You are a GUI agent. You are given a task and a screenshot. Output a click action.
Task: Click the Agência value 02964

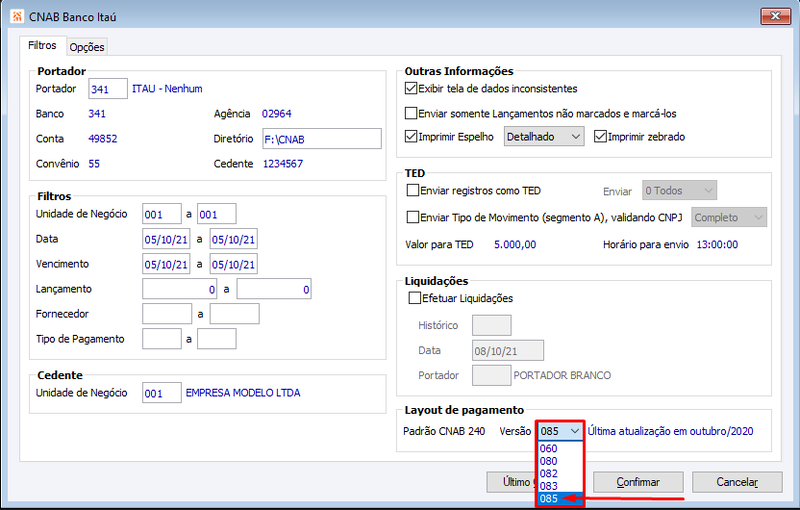coord(277,114)
